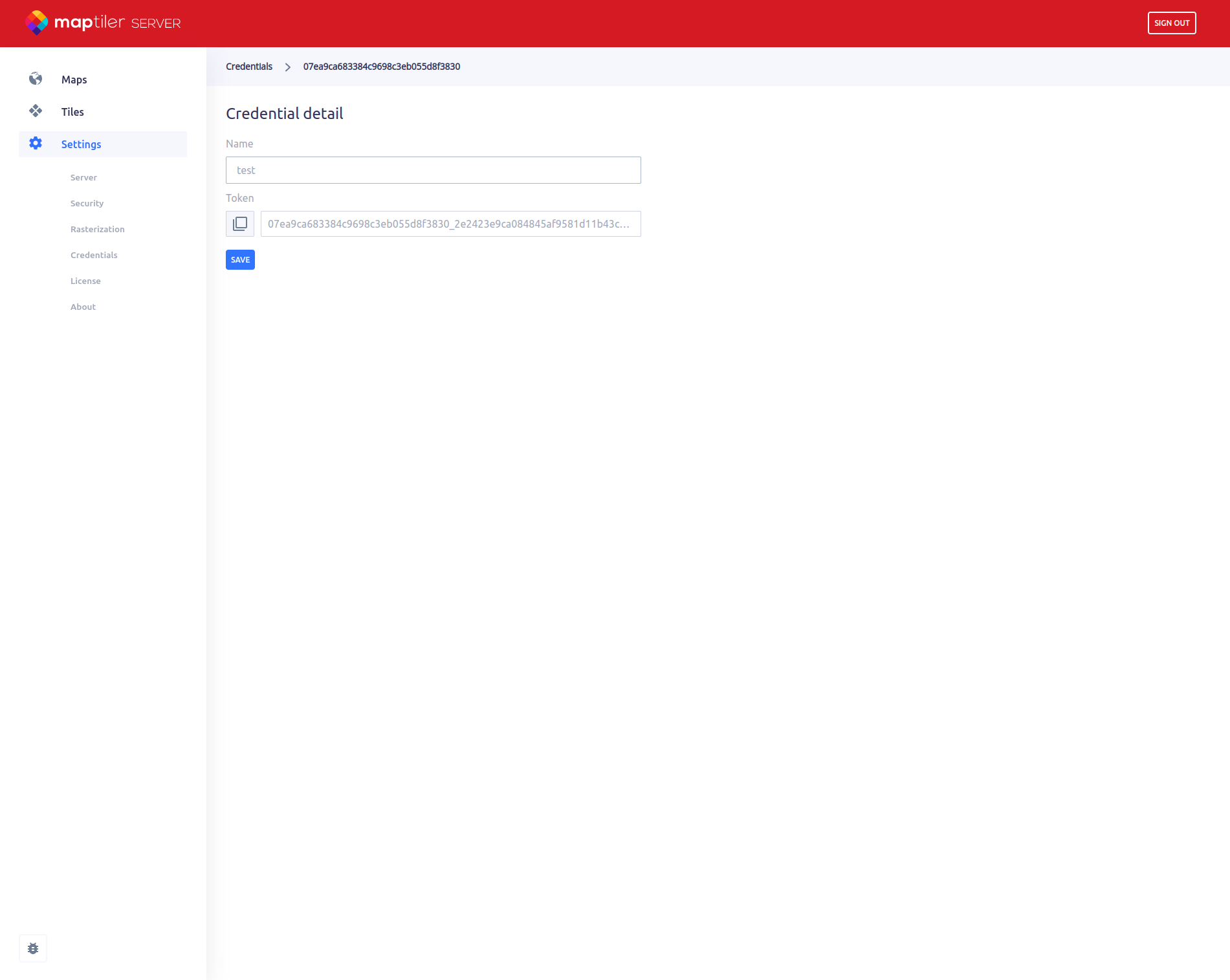This screenshot has width=1230, height=980.
Task: Go back via Credentials breadcrumb link
Action: pos(249,67)
